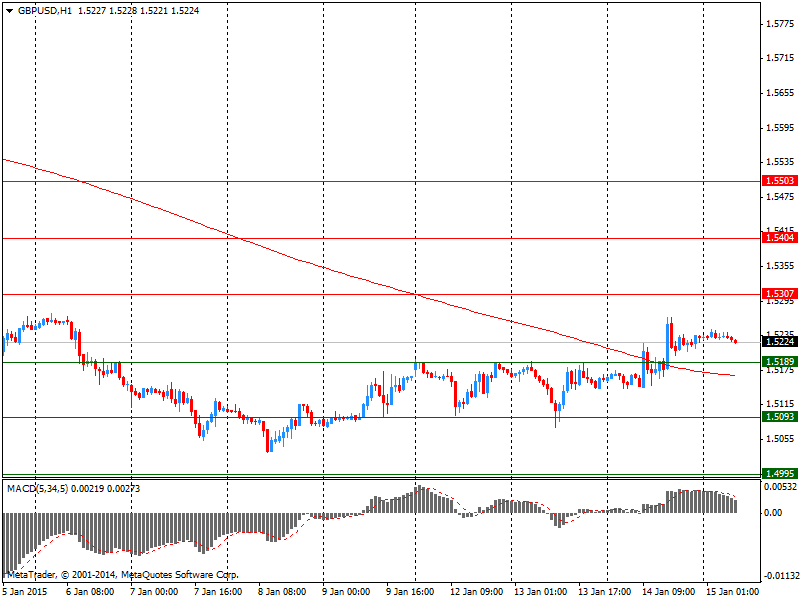Click the 1.5307 red price level label
The height and width of the screenshot is (600, 800).
click(780, 294)
